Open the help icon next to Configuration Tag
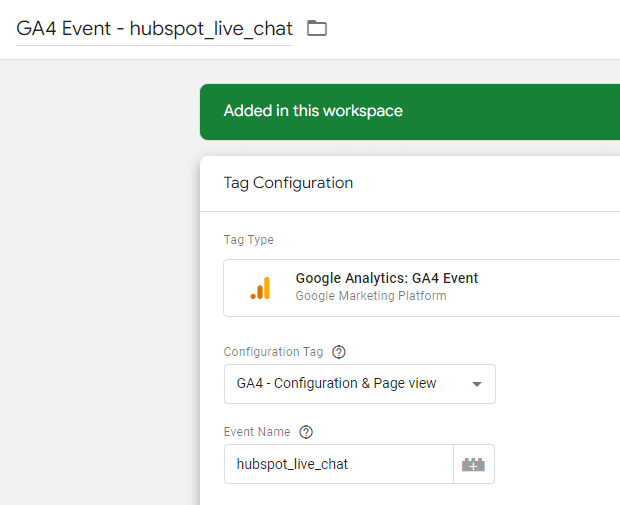The image size is (620, 505). pos(339,352)
